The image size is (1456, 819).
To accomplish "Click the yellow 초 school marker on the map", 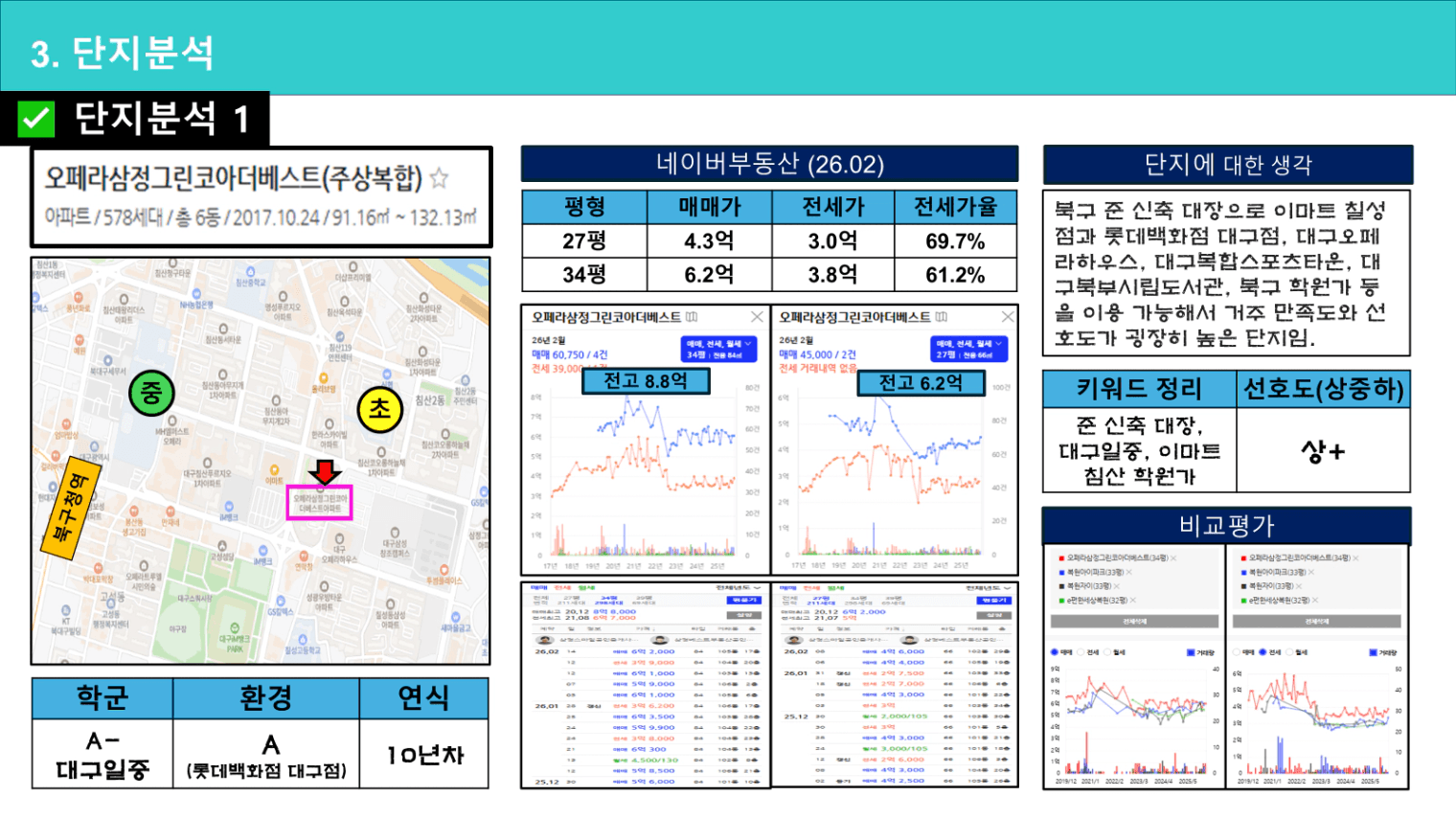I will (379, 410).
